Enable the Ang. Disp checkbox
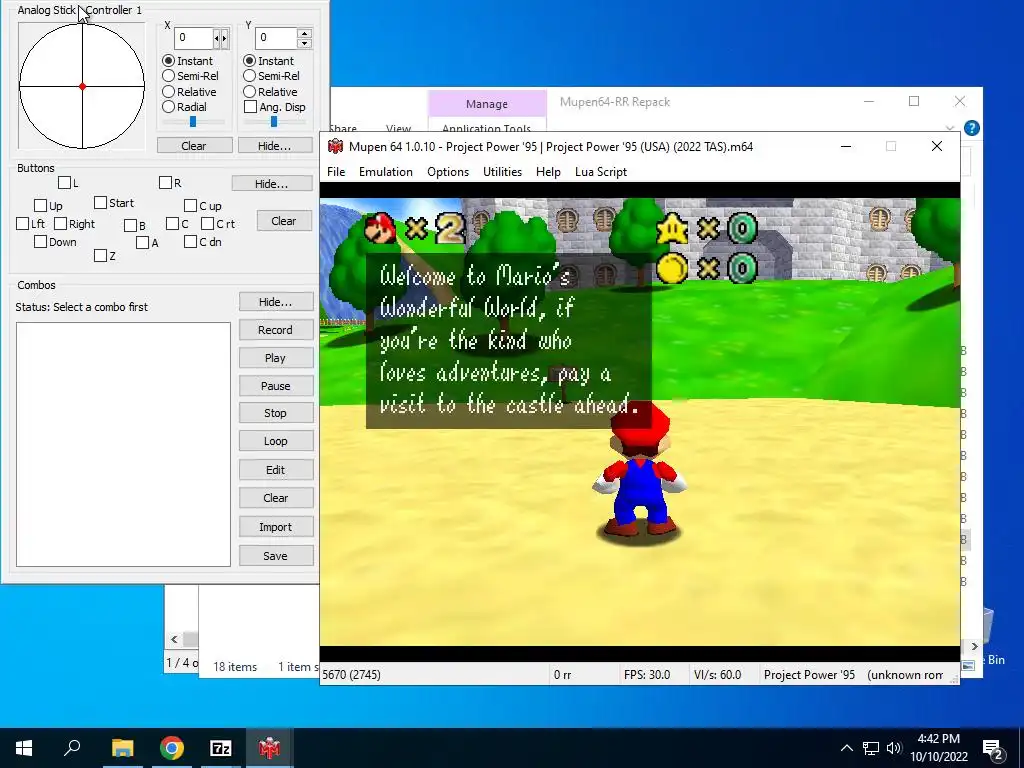Image resolution: width=1024 pixels, height=768 pixels. tap(250, 106)
